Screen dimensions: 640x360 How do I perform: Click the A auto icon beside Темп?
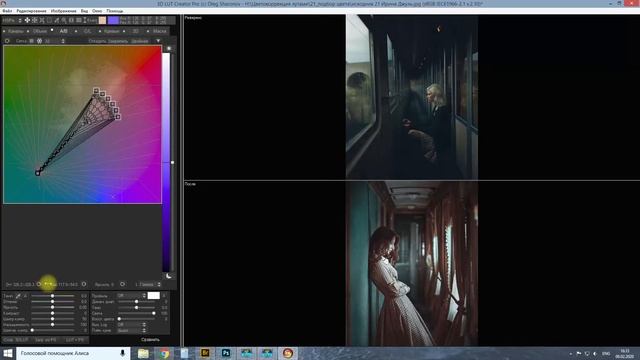click(25, 296)
